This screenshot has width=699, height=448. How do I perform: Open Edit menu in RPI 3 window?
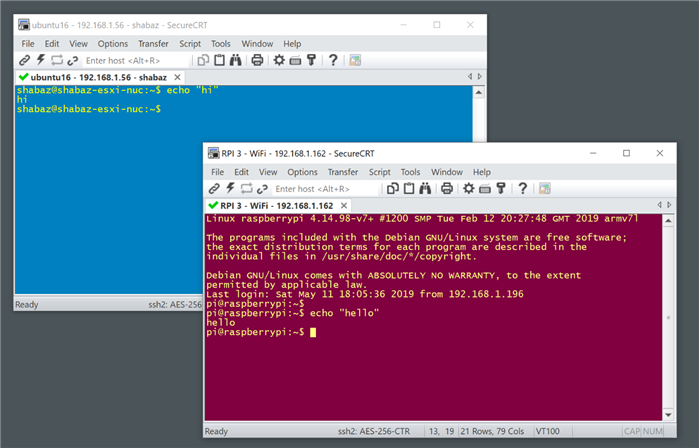pyautogui.click(x=241, y=172)
